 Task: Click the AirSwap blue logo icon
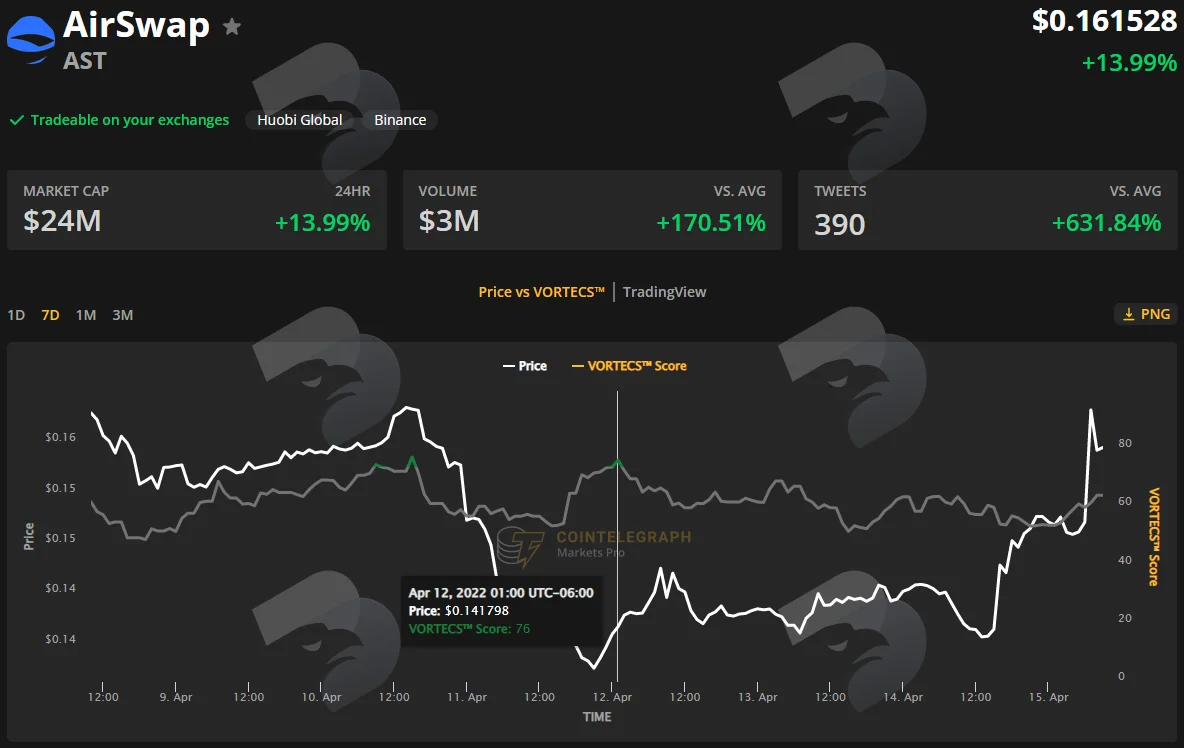(x=31, y=39)
